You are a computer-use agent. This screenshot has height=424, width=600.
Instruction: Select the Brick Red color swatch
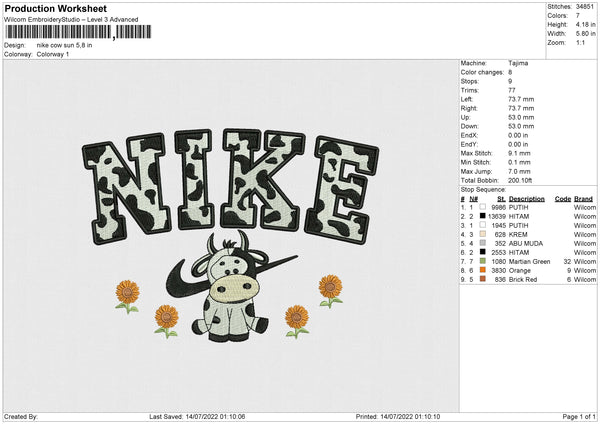(483, 279)
